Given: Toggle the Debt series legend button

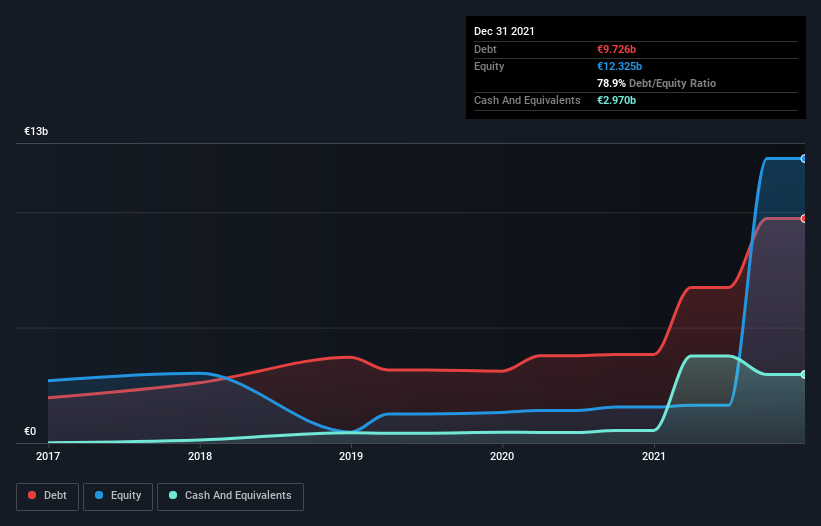Looking at the screenshot, I should (x=48, y=496).
